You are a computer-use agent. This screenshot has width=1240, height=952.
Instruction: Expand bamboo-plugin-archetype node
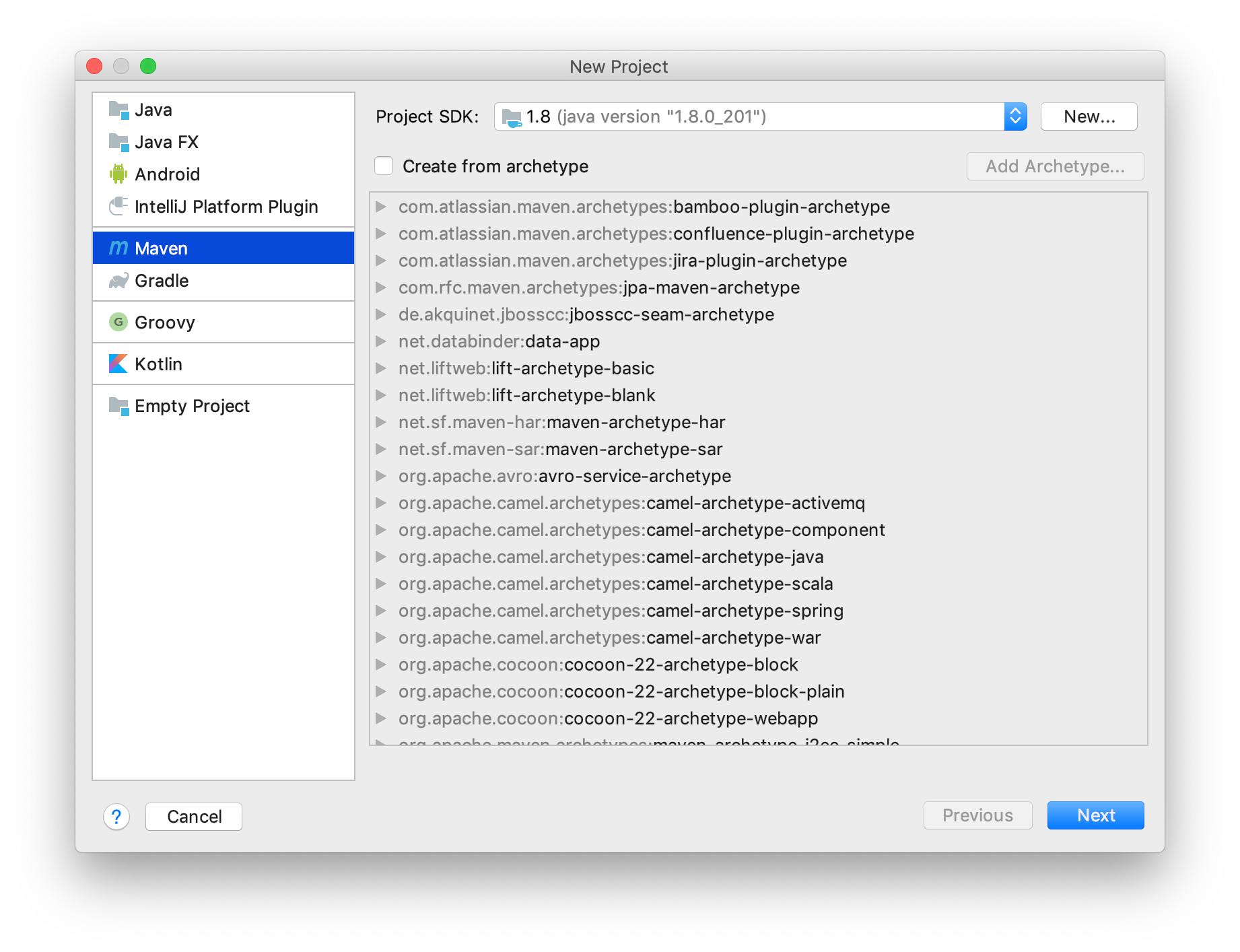click(x=381, y=206)
